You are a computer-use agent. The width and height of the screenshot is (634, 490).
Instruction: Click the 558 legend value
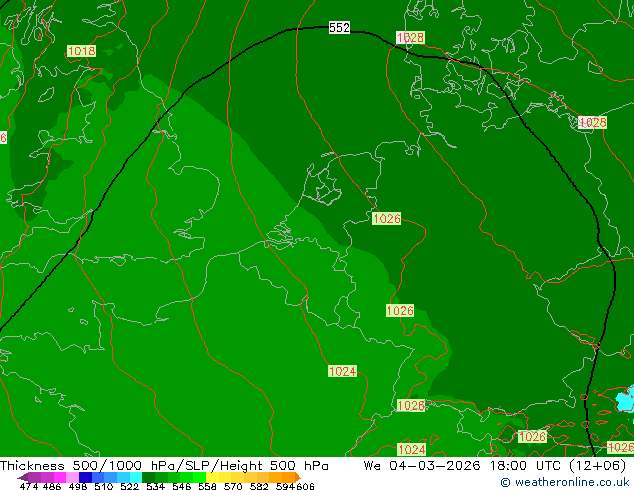pos(207,486)
